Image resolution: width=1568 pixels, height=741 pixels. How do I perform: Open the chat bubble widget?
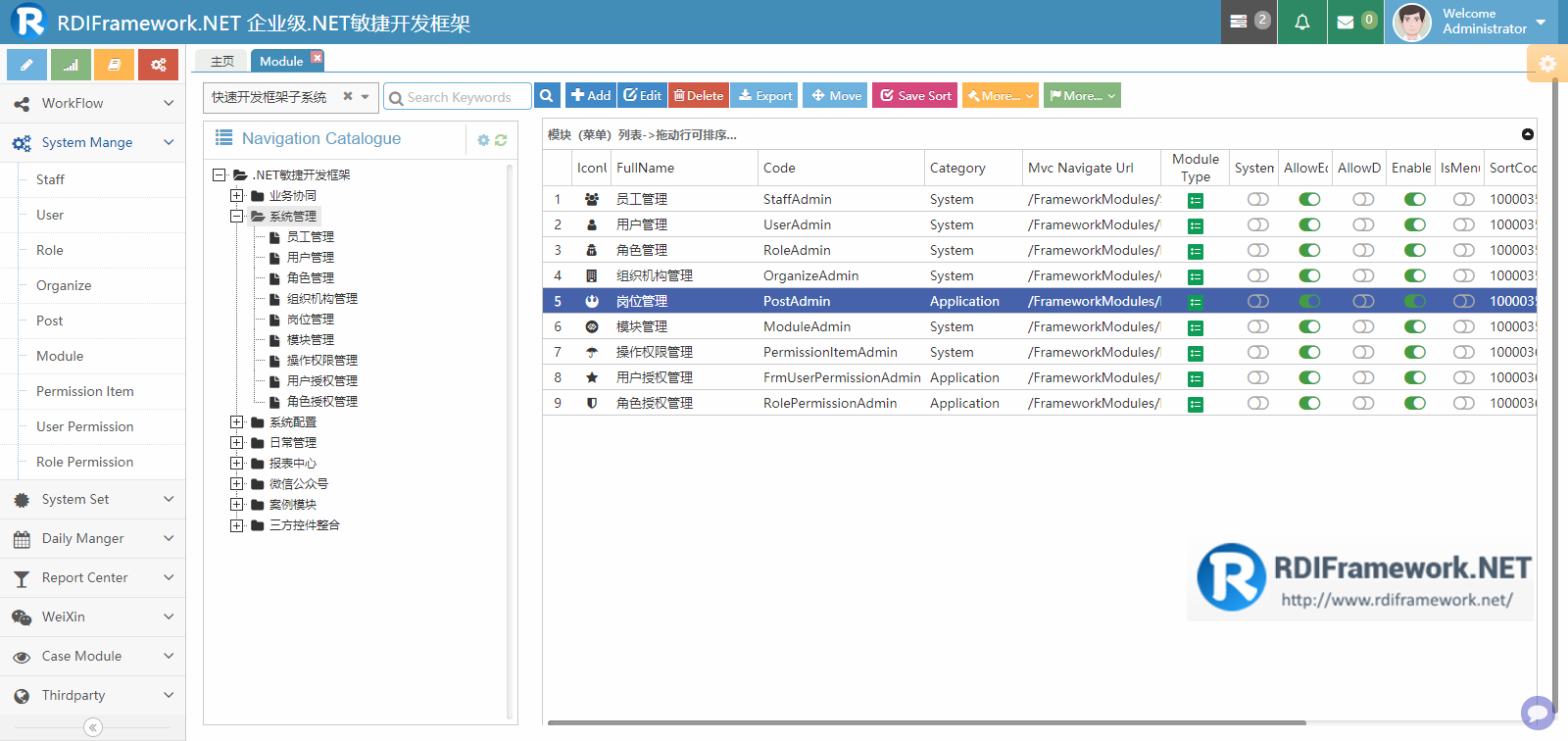[x=1538, y=713]
